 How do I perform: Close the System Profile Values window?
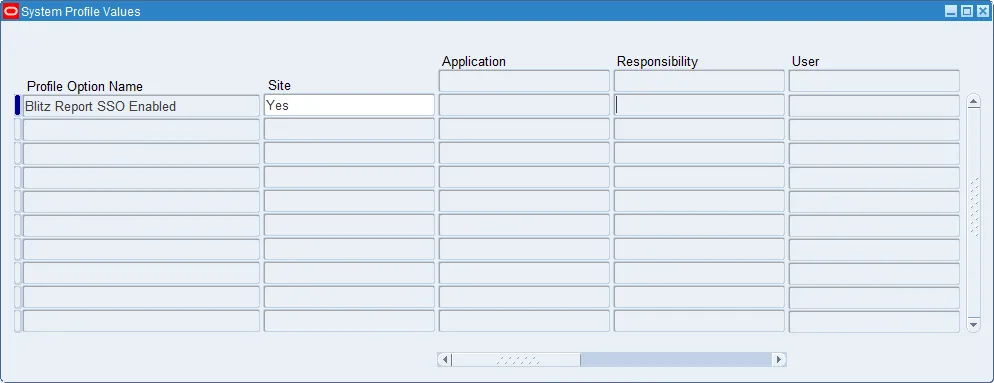982,11
